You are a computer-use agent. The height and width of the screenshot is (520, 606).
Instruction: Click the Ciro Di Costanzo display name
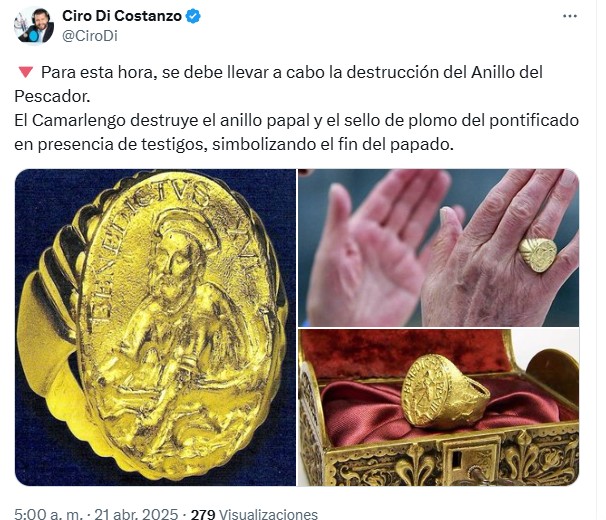tap(122, 16)
